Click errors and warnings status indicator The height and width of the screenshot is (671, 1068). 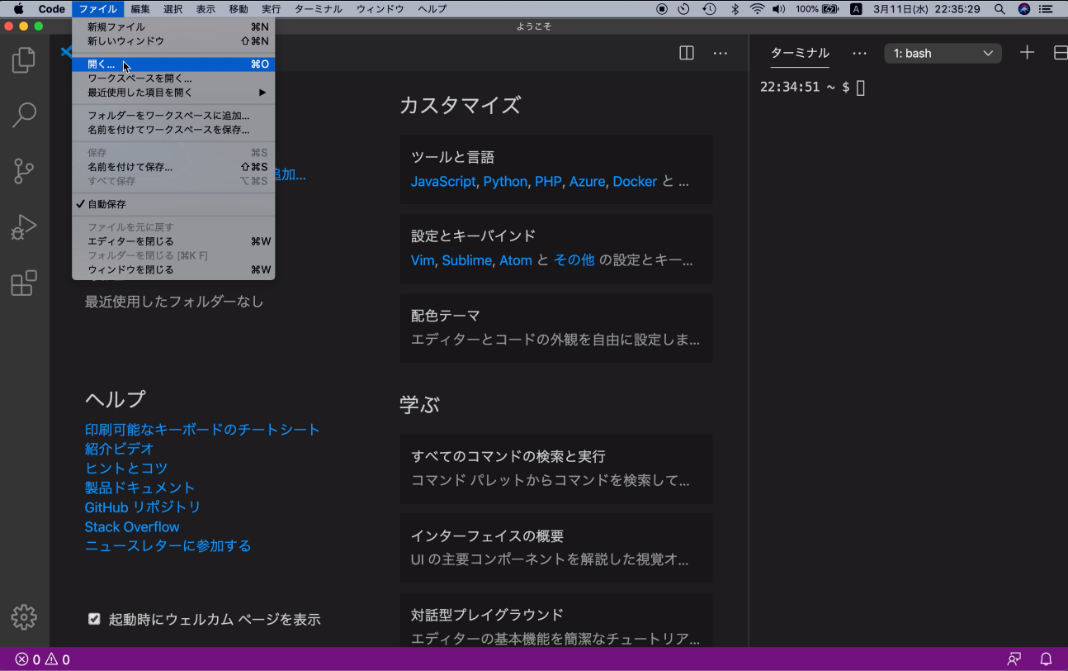coord(43,659)
